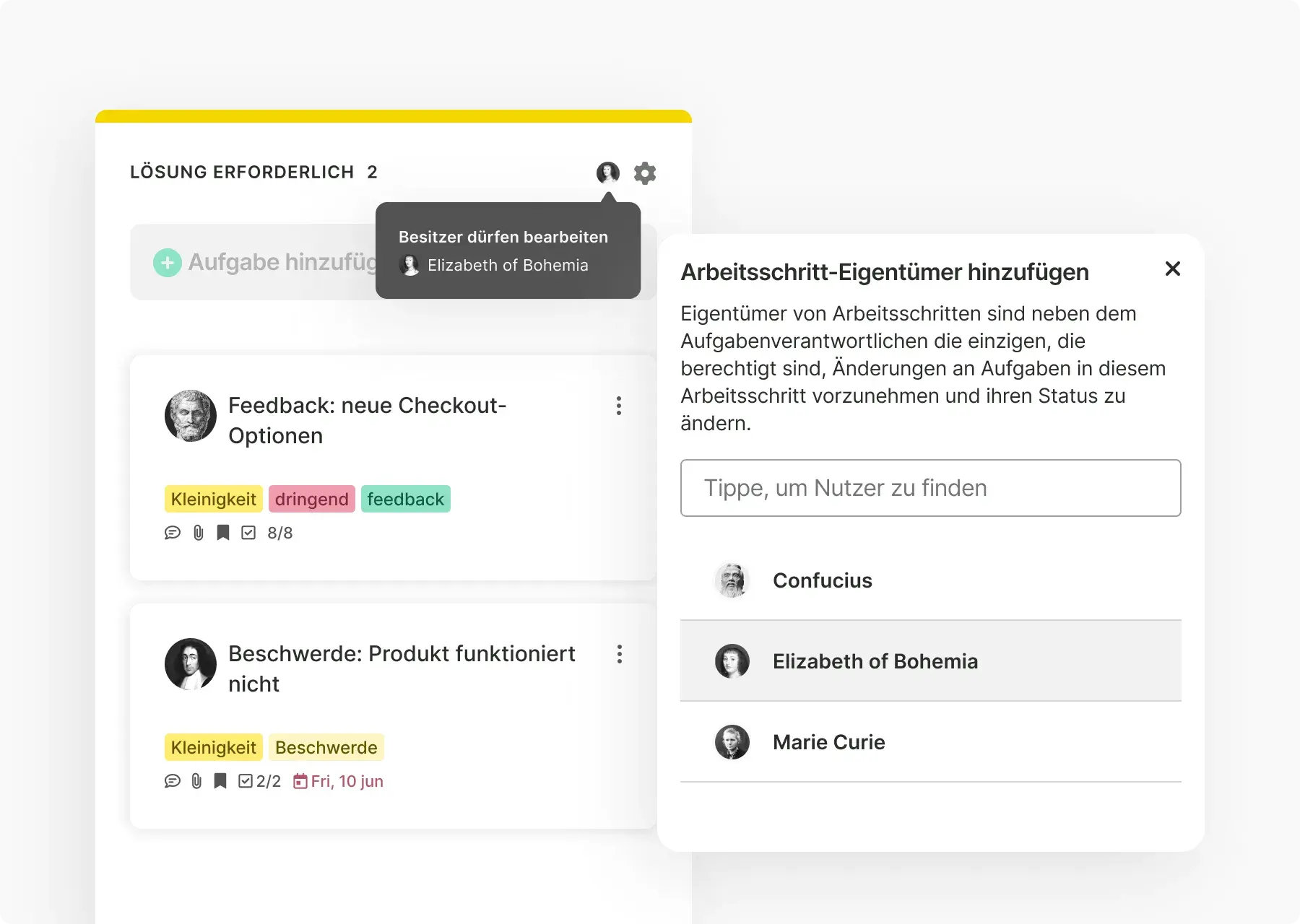1300x924 pixels.
Task: Click the green plus add task icon
Action: 167,263
